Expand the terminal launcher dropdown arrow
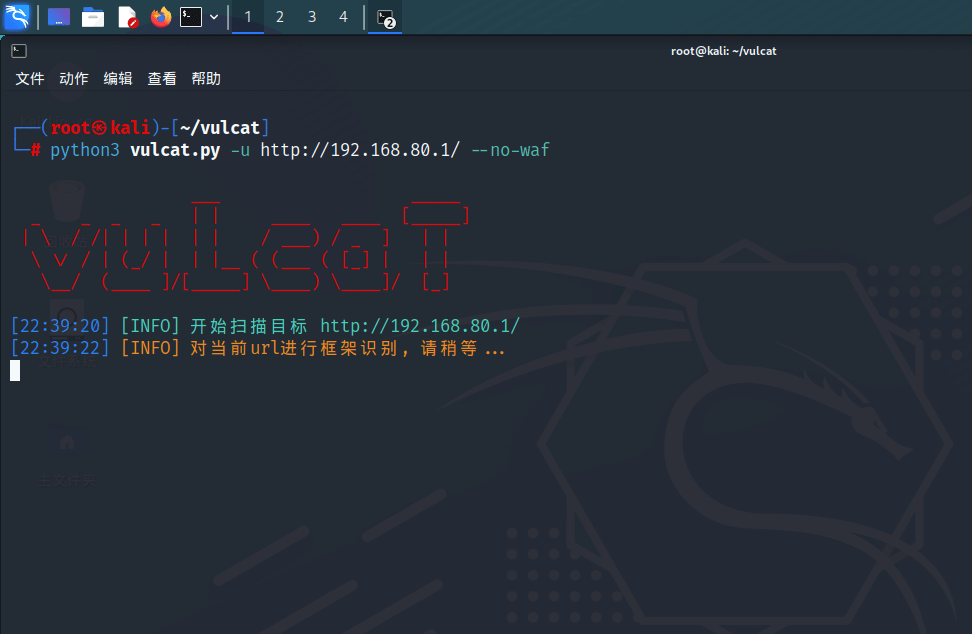This screenshot has height=634, width=972. click(x=214, y=17)
